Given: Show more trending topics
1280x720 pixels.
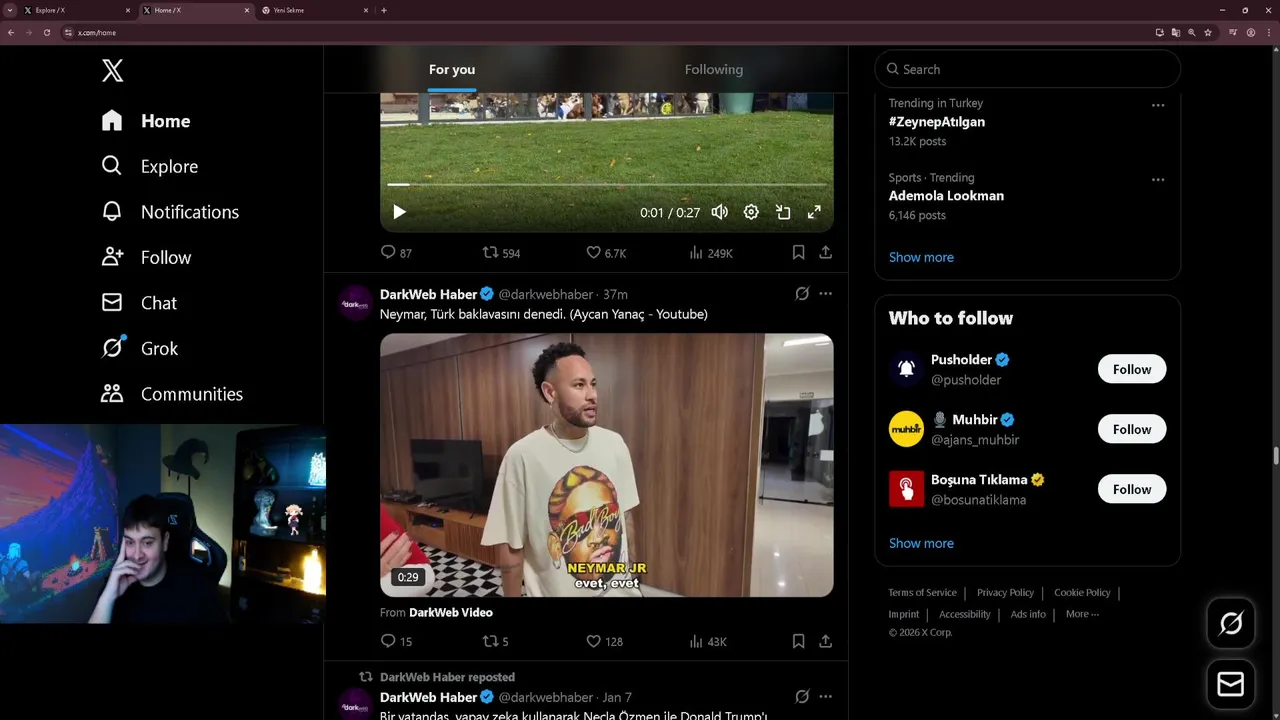Looking at the screenshot, I should (x=921, y=257).
